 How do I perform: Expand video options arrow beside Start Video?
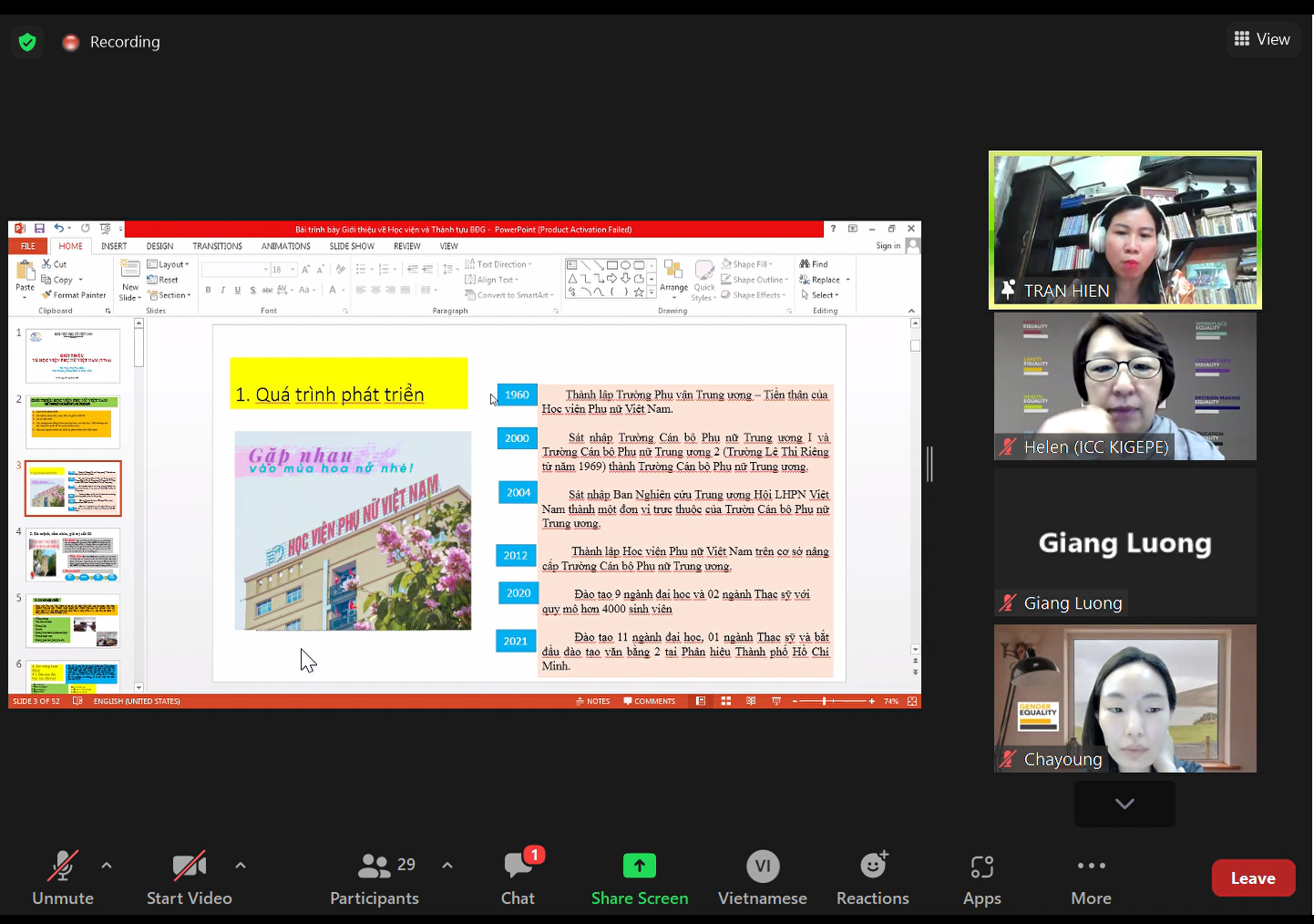pyautogui.click(x=241, y=866)
